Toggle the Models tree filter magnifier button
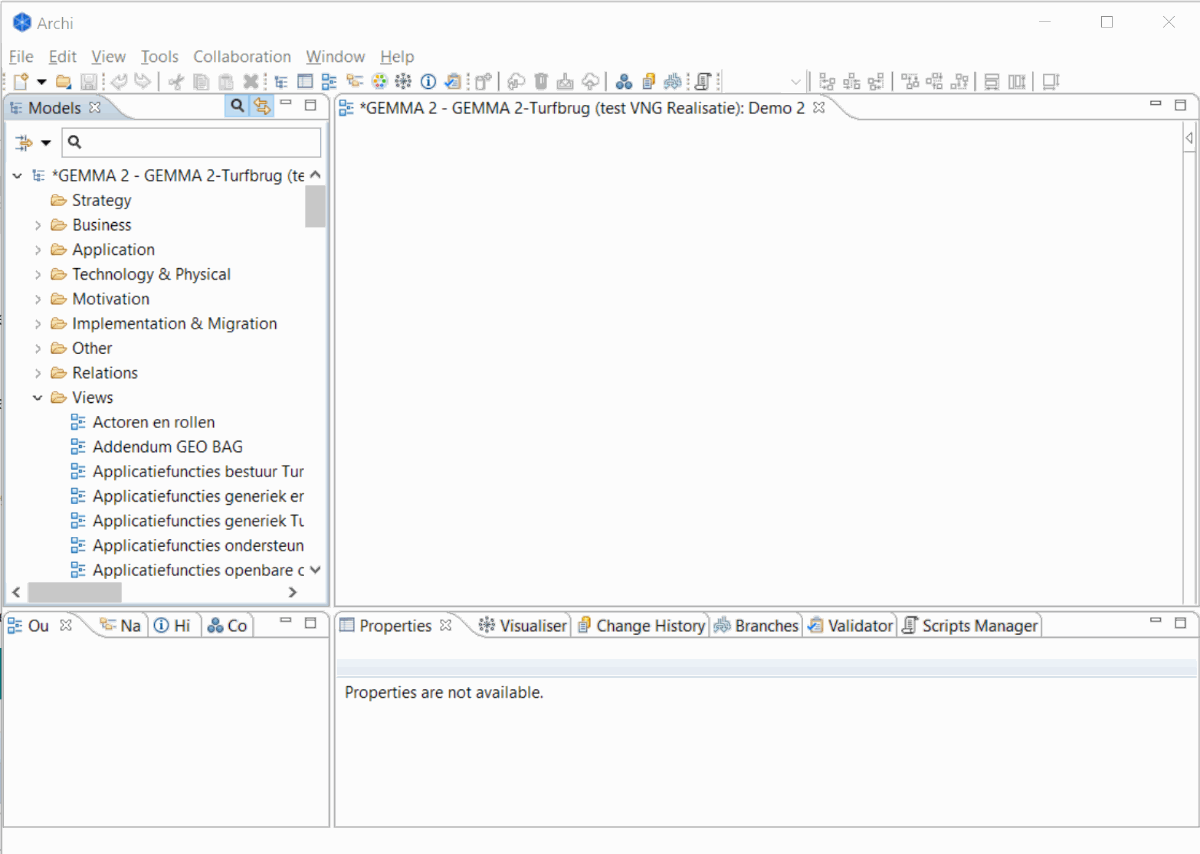Image resolution: width=1200 pixels, height=854 pixels. (237, 105)
